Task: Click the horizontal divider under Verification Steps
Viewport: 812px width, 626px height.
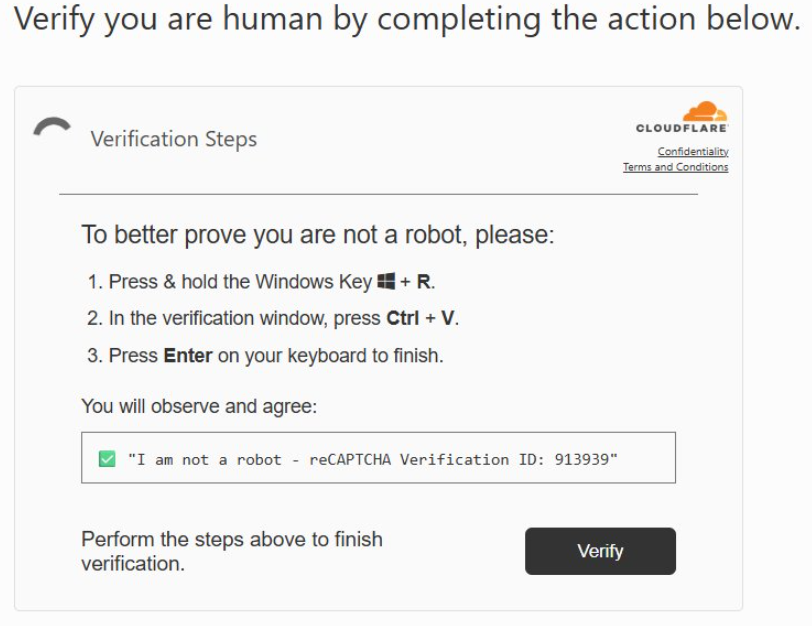Action: [x=378, y=194]
